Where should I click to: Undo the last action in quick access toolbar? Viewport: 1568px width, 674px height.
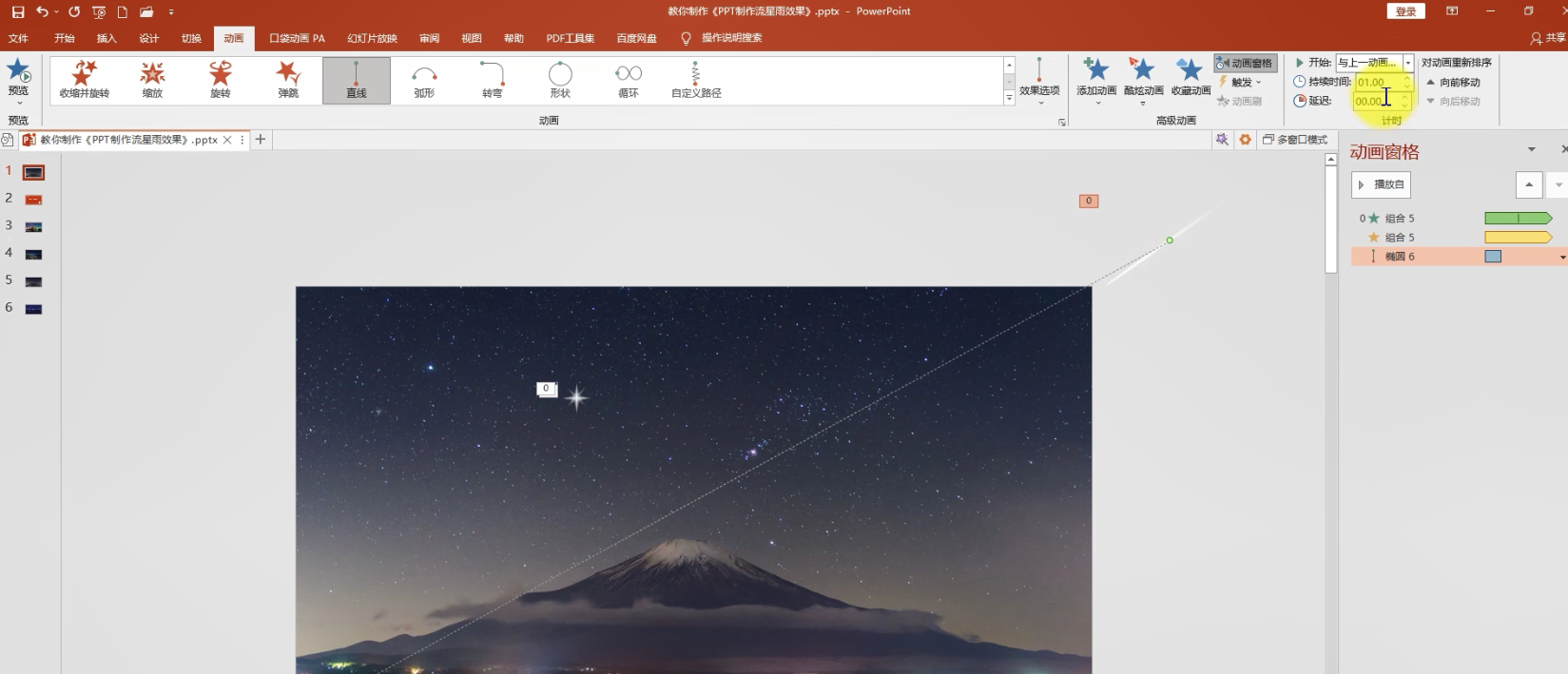(42, 12)
